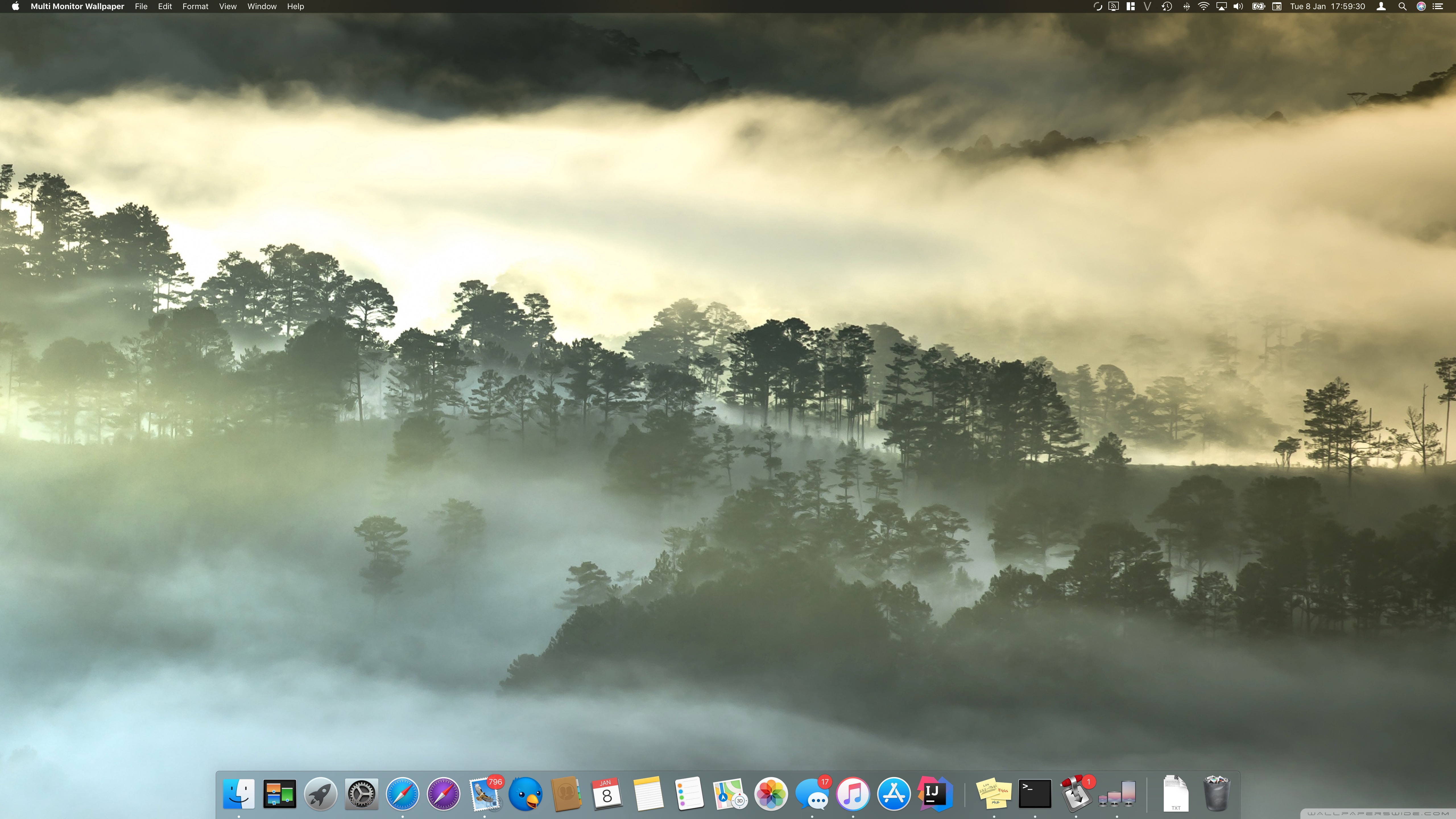Open the Help menu
The image size is (1456, 819).
click(296, 6)
